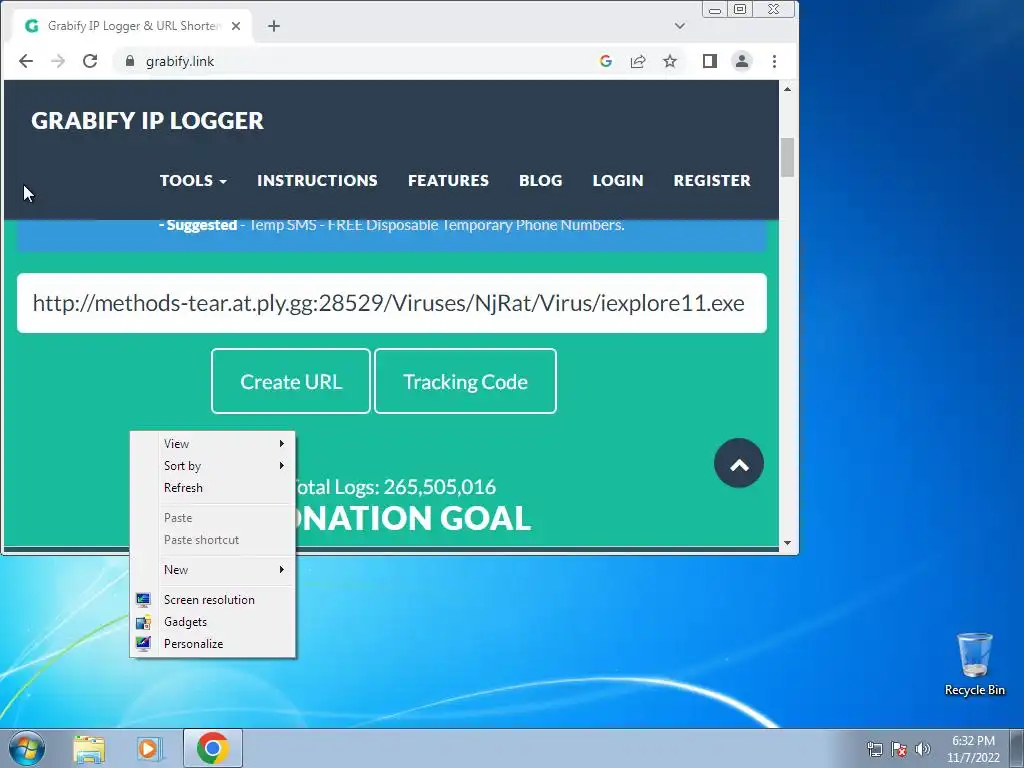
Task: Click the scroll-to-top round arrow button
Action: 739,463
